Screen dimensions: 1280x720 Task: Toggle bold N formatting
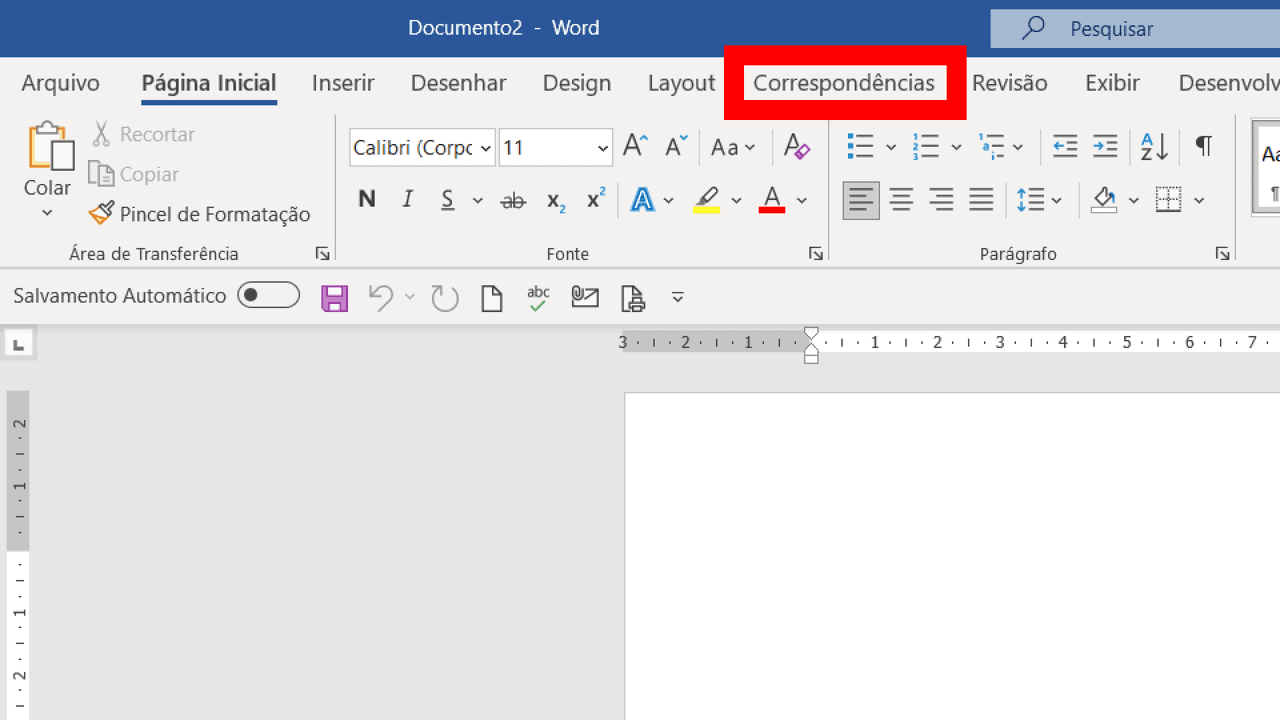(367, 200)
